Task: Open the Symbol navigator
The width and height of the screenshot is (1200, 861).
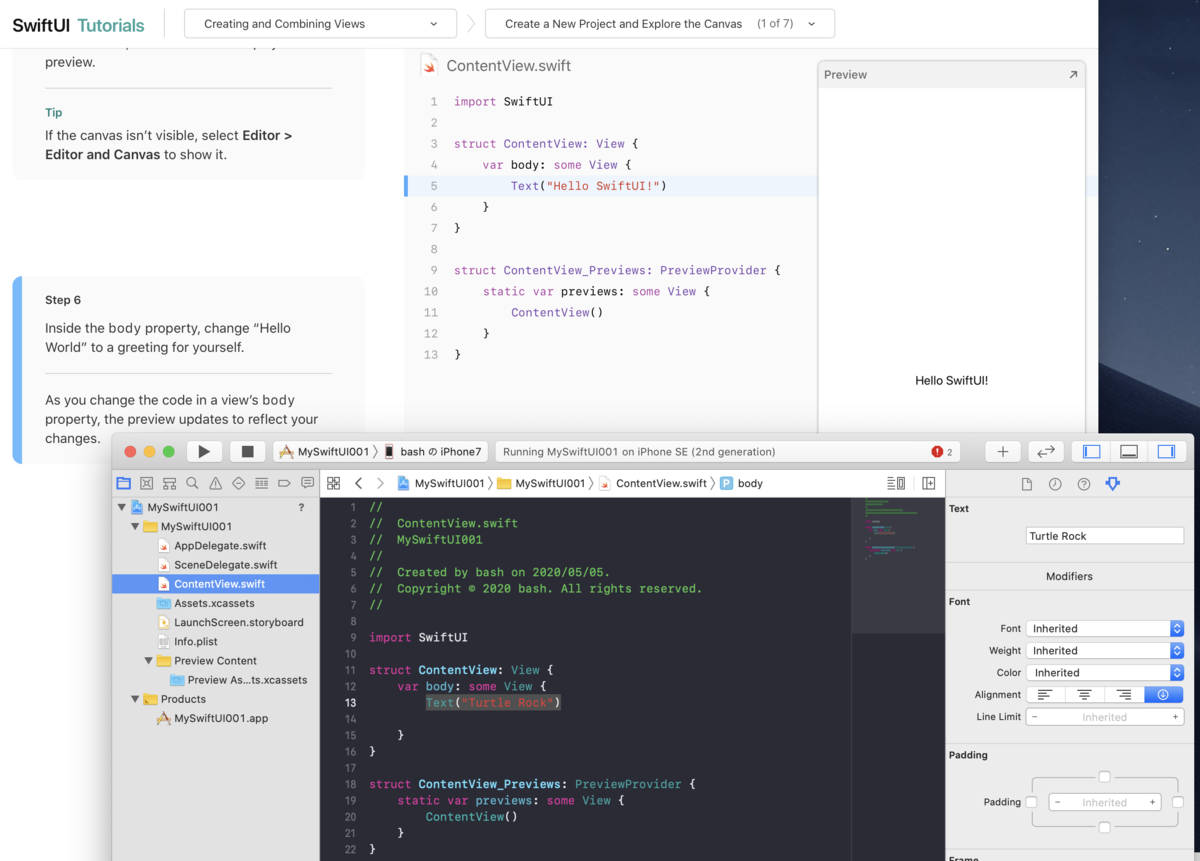Action: tap(169, 483)
